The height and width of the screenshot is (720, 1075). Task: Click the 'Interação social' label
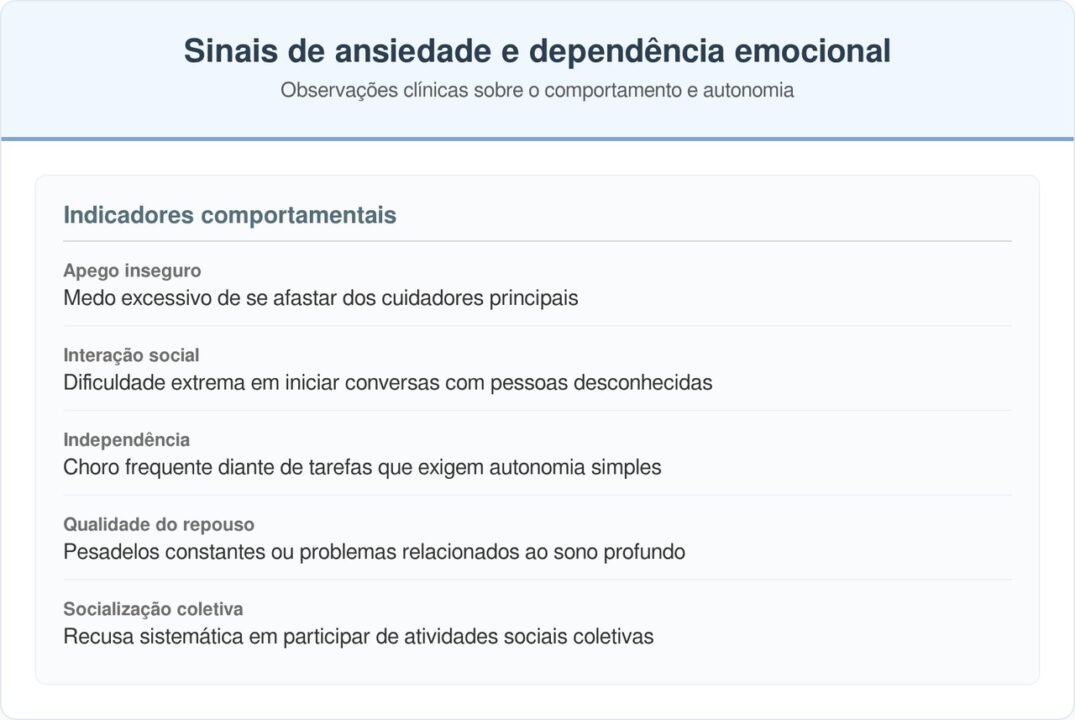(x=131, y=355)
